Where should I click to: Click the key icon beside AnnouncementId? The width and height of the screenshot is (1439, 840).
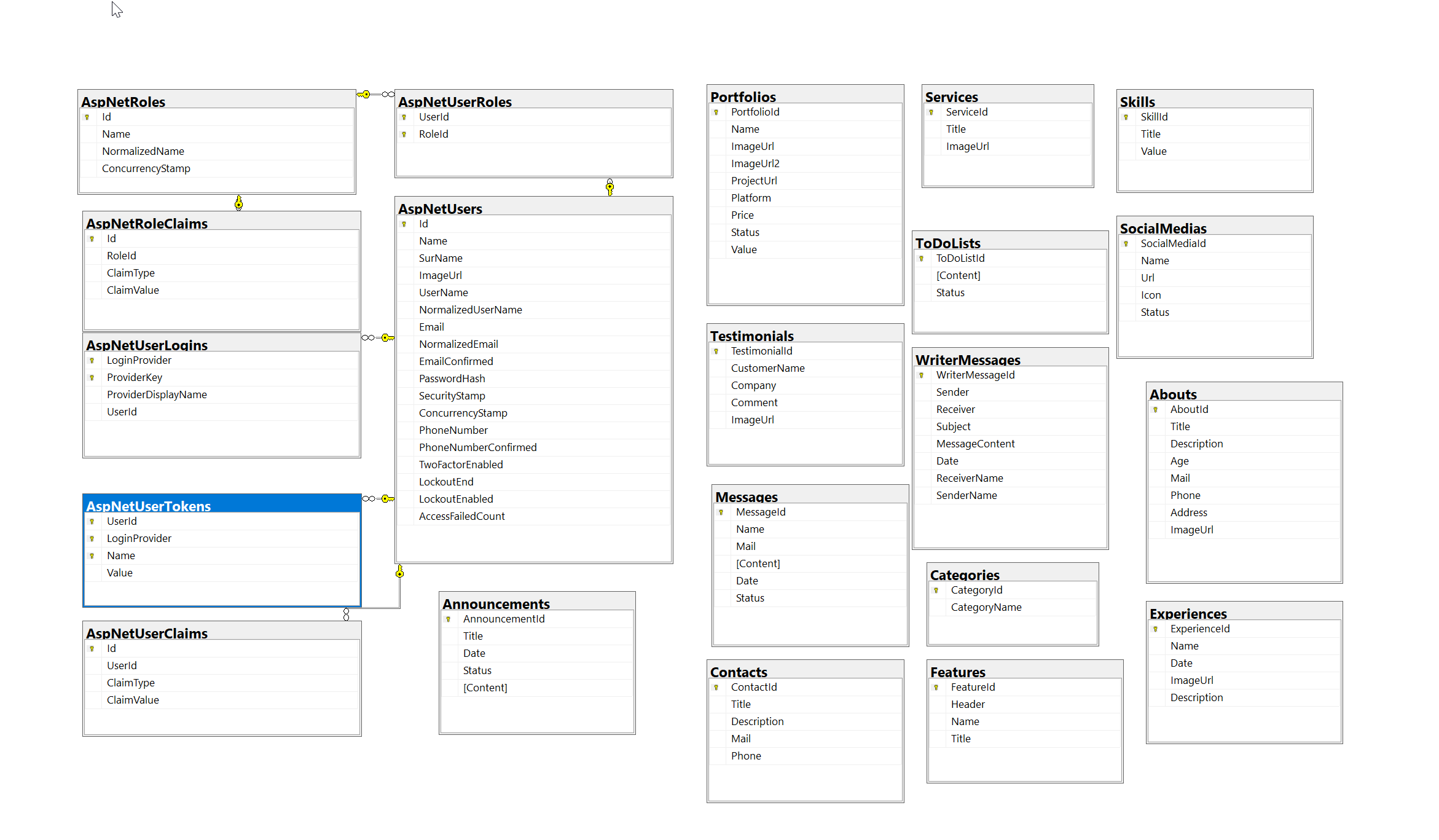click(x=448, y=619)
